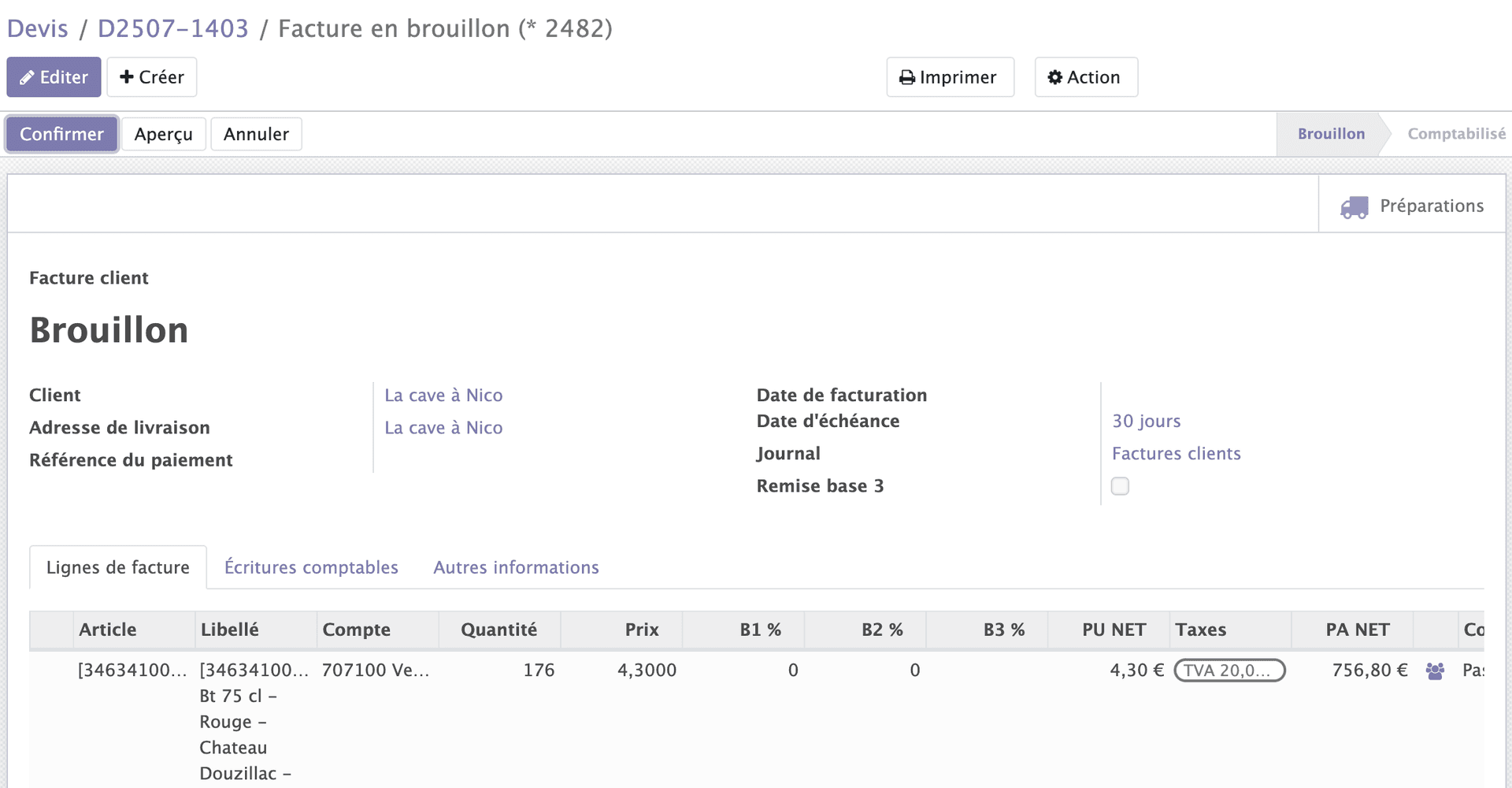
Task: Click the Créer plus button
Action: click(151, 77)
